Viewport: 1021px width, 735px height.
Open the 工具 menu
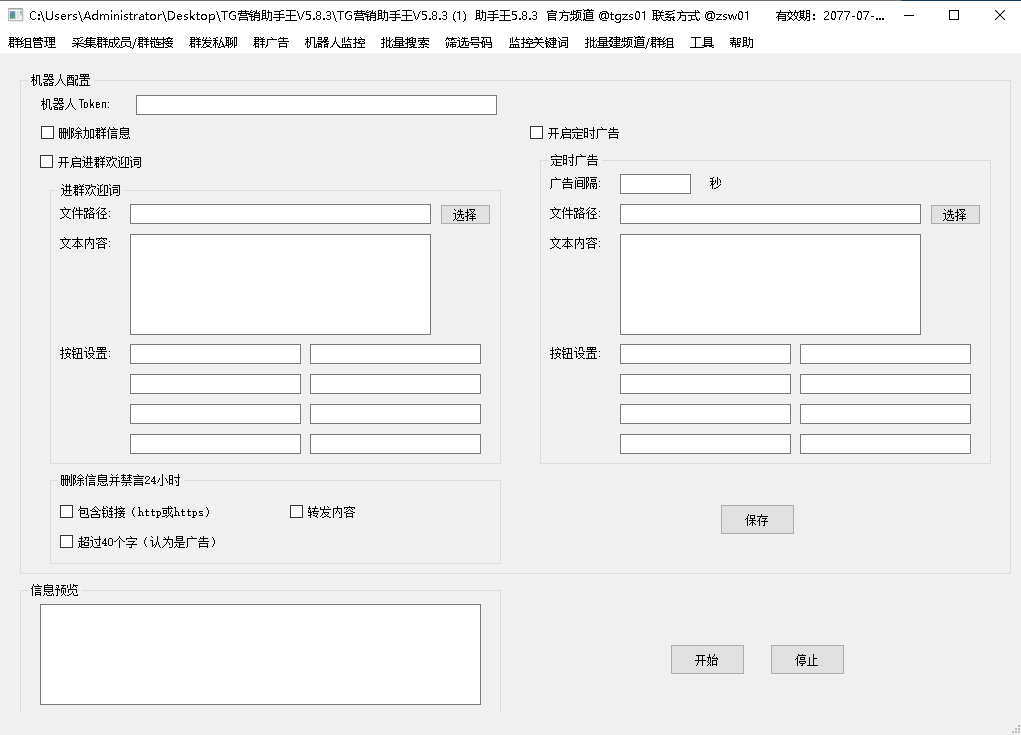[x=701, y=43]
